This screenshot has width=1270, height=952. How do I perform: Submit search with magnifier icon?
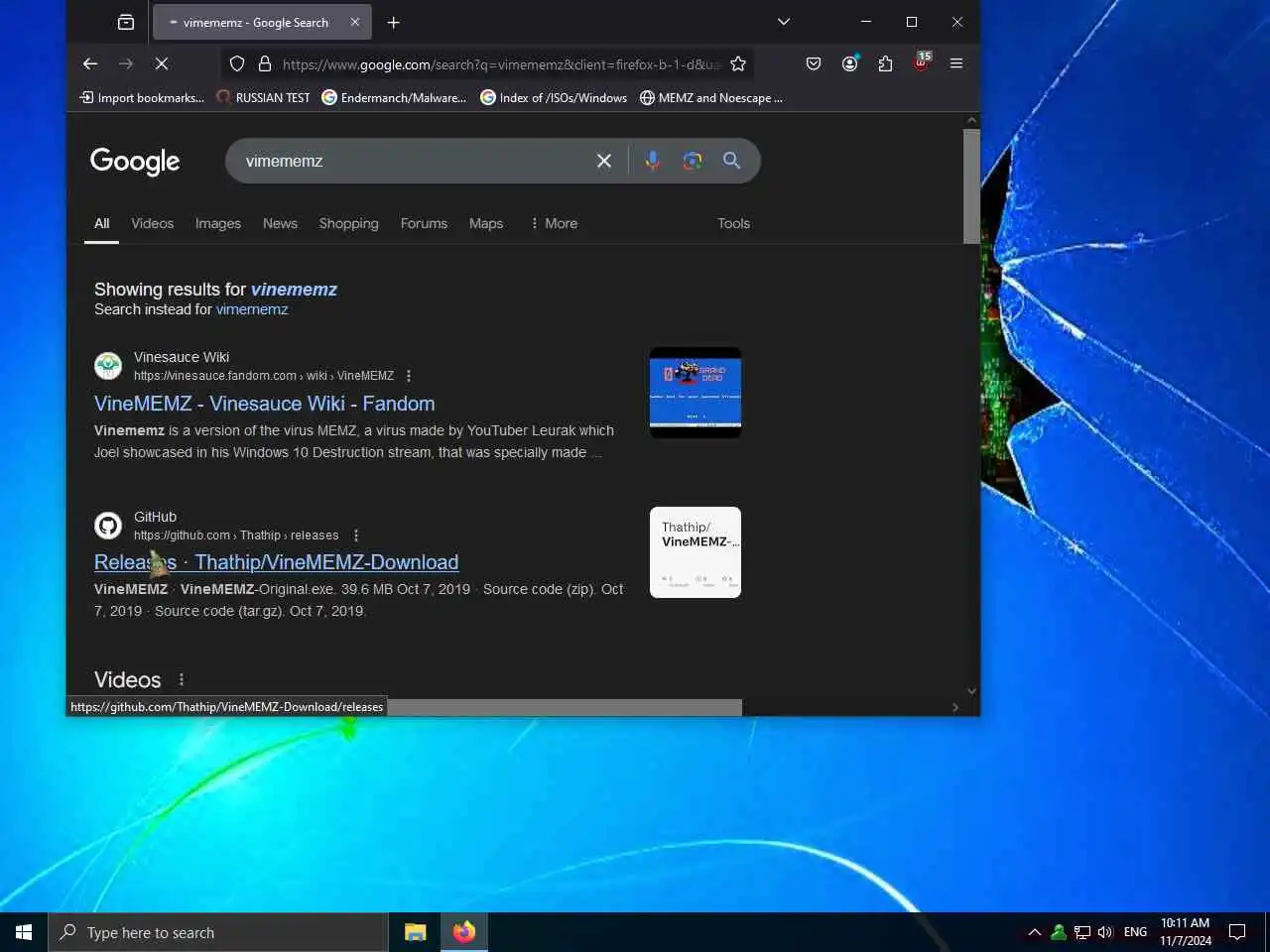731,161
